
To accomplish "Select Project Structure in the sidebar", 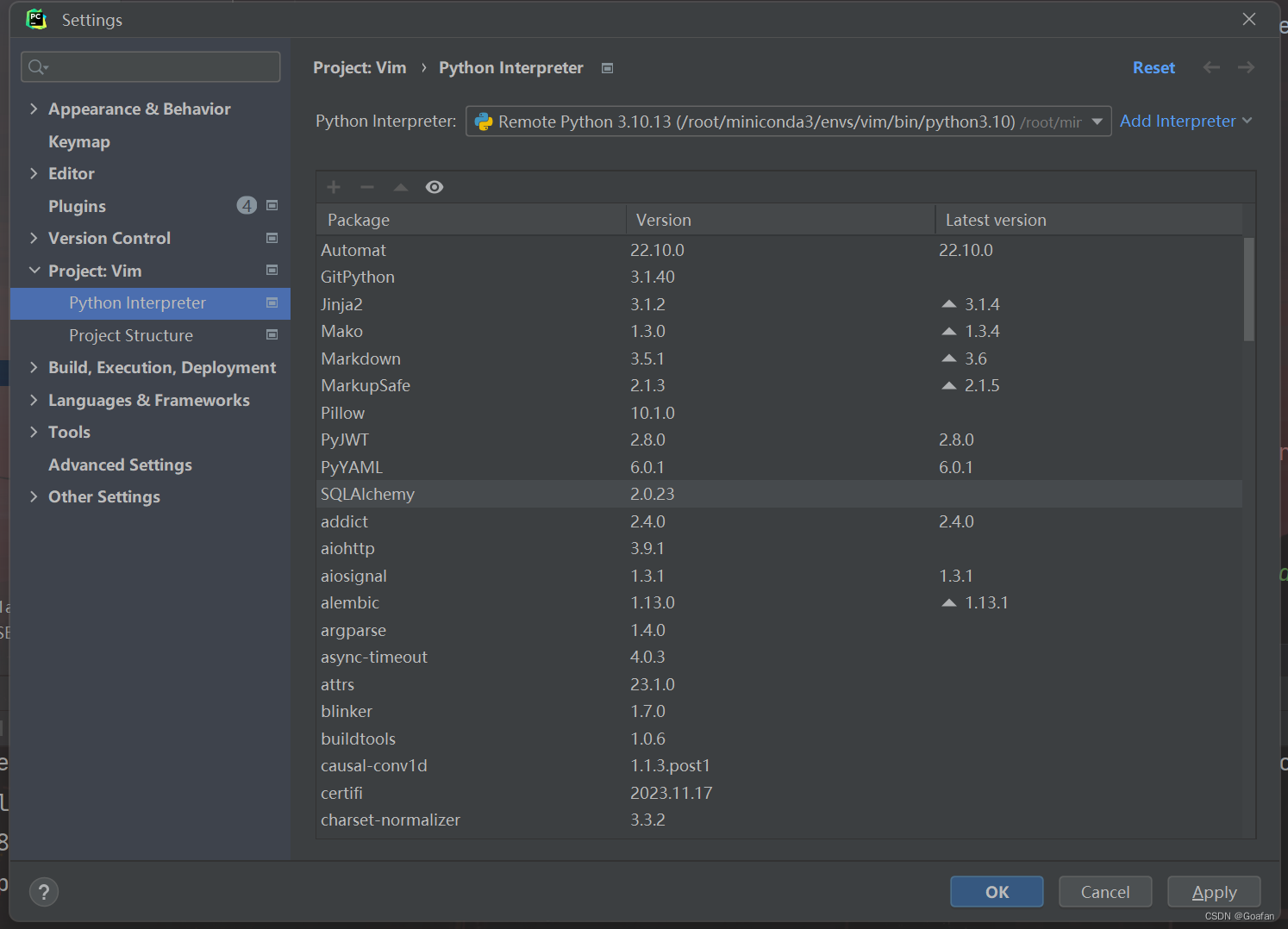I will (x=130, y=335).
